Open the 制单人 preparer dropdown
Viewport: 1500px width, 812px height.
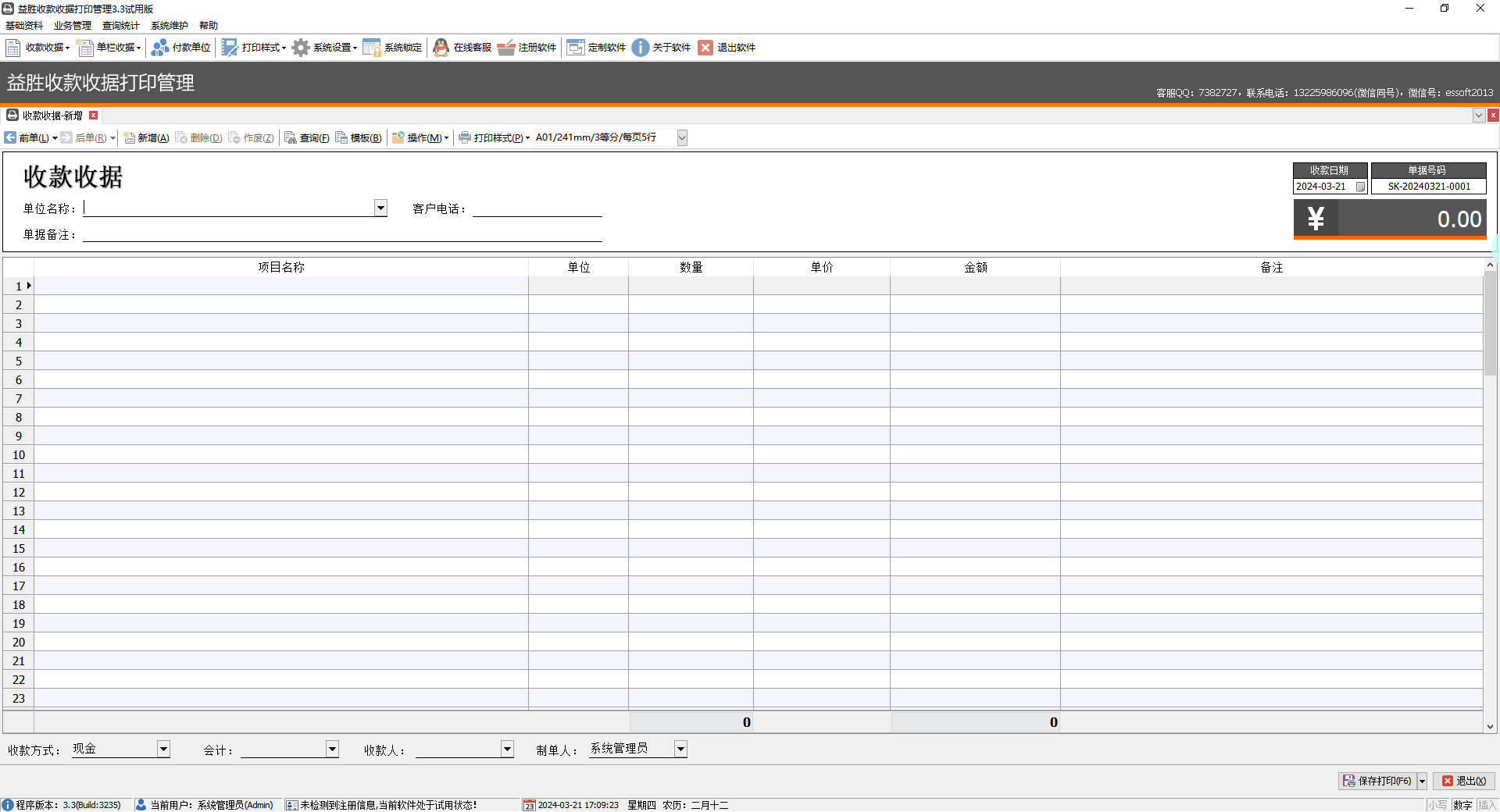680,749
